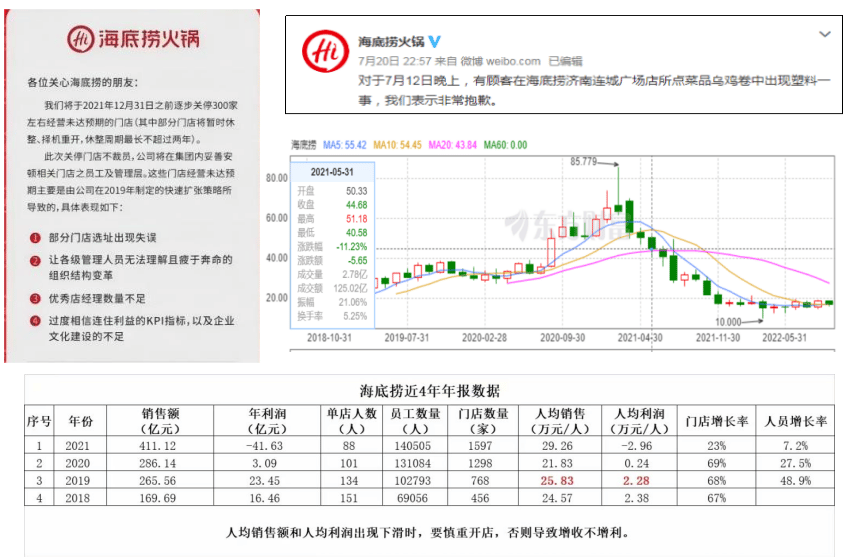Click the 2021-05-31 date in tooltip

pyautogui.click(x=332, y=172)
